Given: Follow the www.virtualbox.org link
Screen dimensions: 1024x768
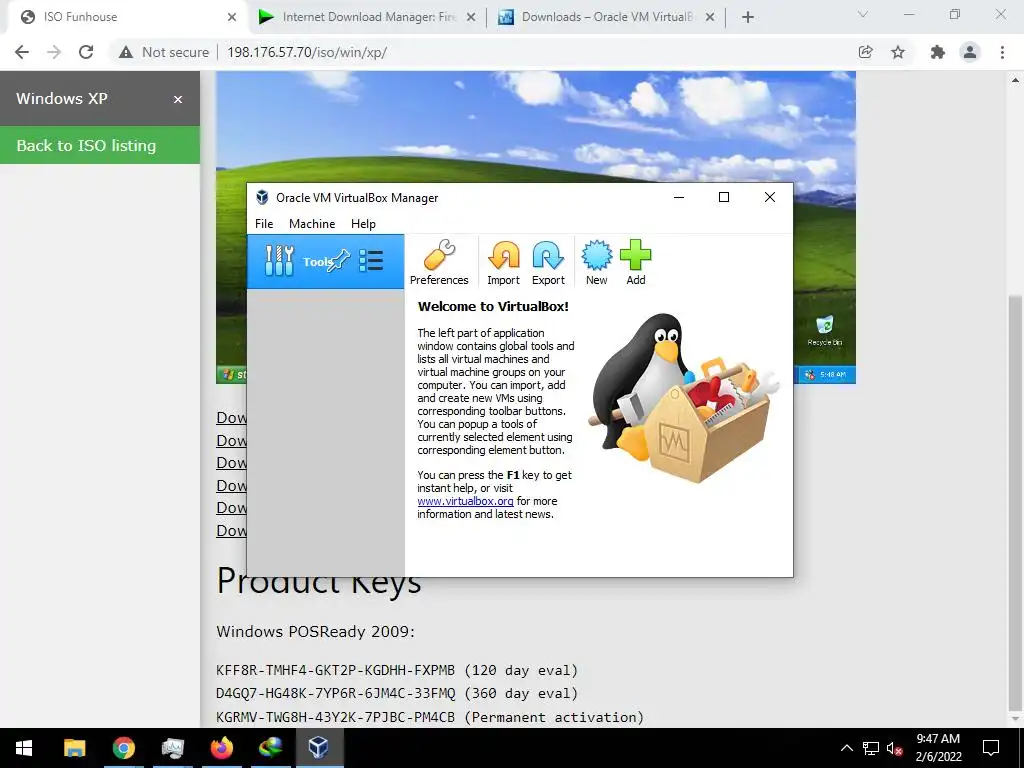Looking at the screenshot, I should 466,501.
